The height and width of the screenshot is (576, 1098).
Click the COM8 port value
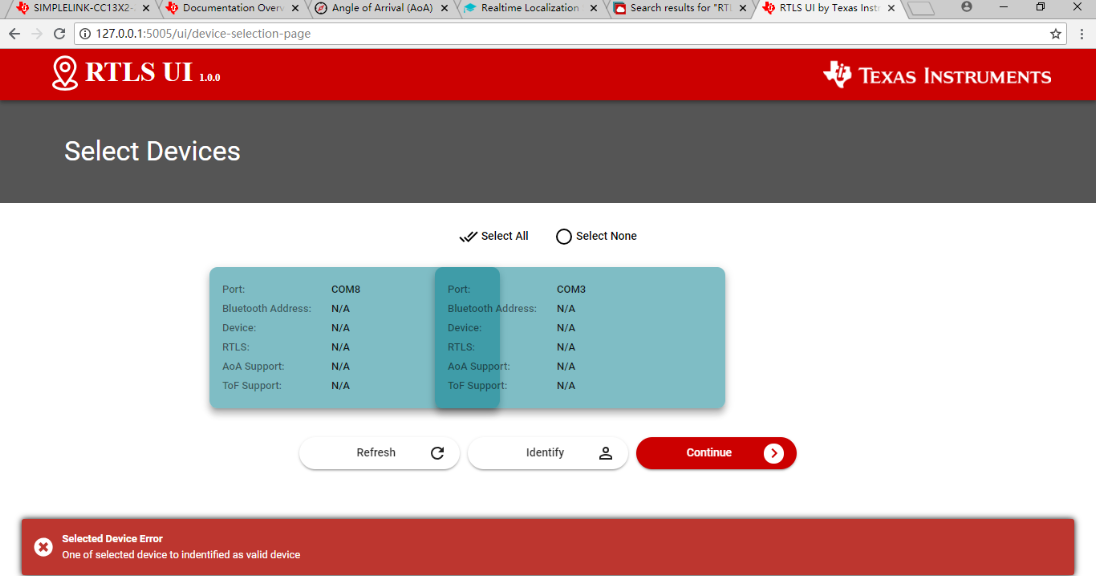coord(346,289)
